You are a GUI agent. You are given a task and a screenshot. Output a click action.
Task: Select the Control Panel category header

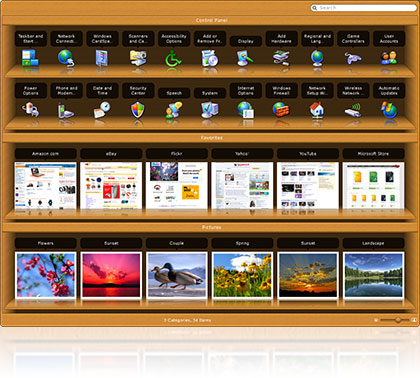(x=211, y=20)
